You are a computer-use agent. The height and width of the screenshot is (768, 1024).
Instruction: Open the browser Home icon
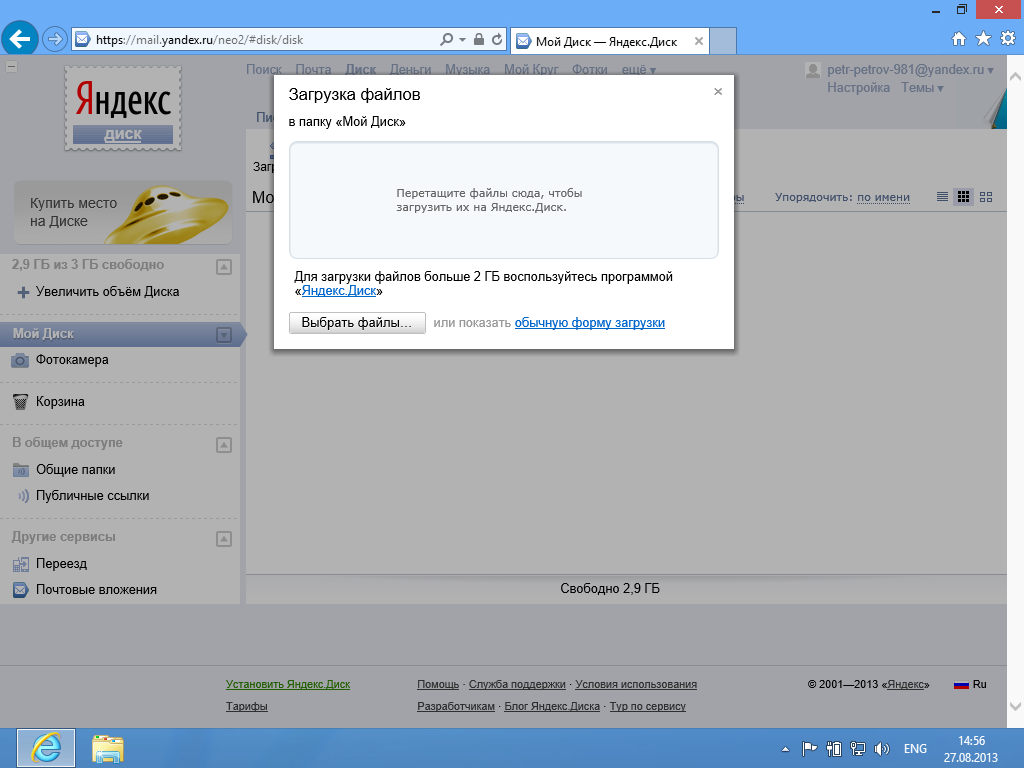pos(959,39)
